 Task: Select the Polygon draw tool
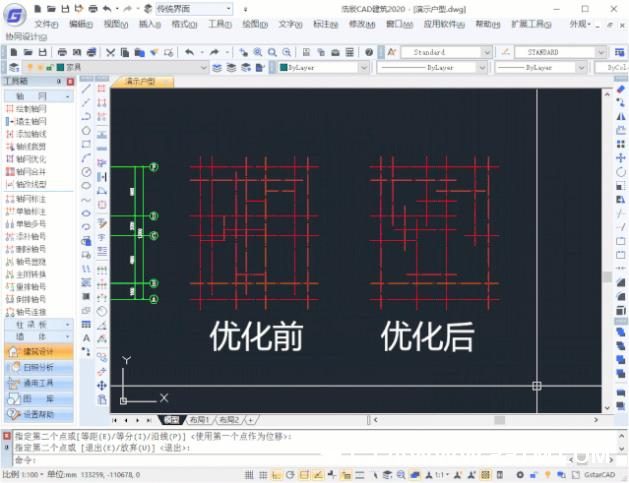pos(86,130)
